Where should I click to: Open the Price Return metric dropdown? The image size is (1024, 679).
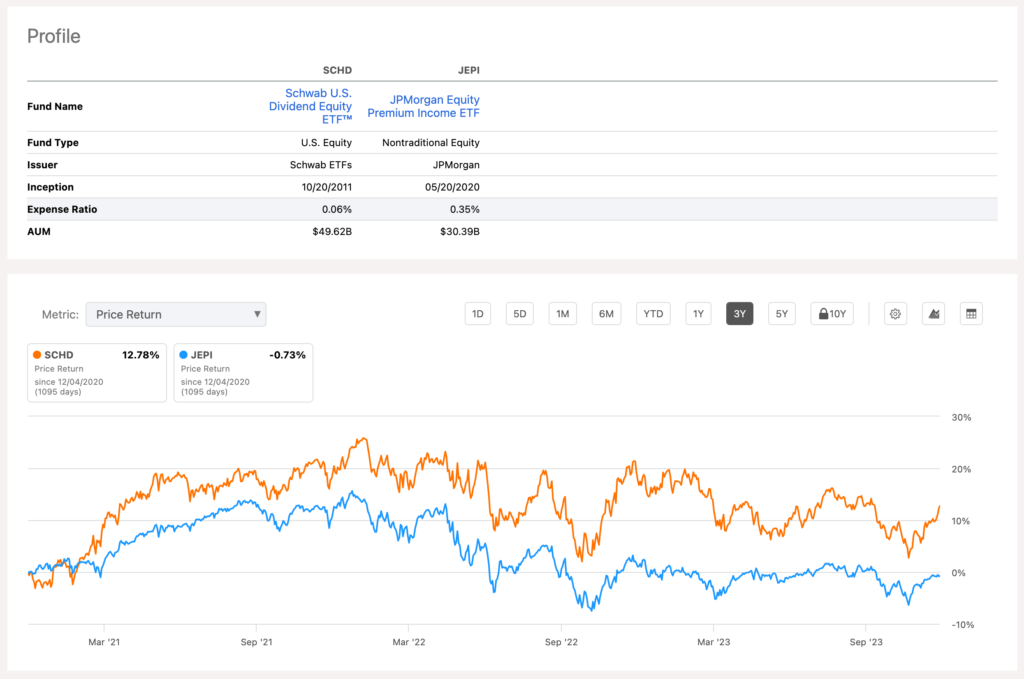[x=176, y=314]
